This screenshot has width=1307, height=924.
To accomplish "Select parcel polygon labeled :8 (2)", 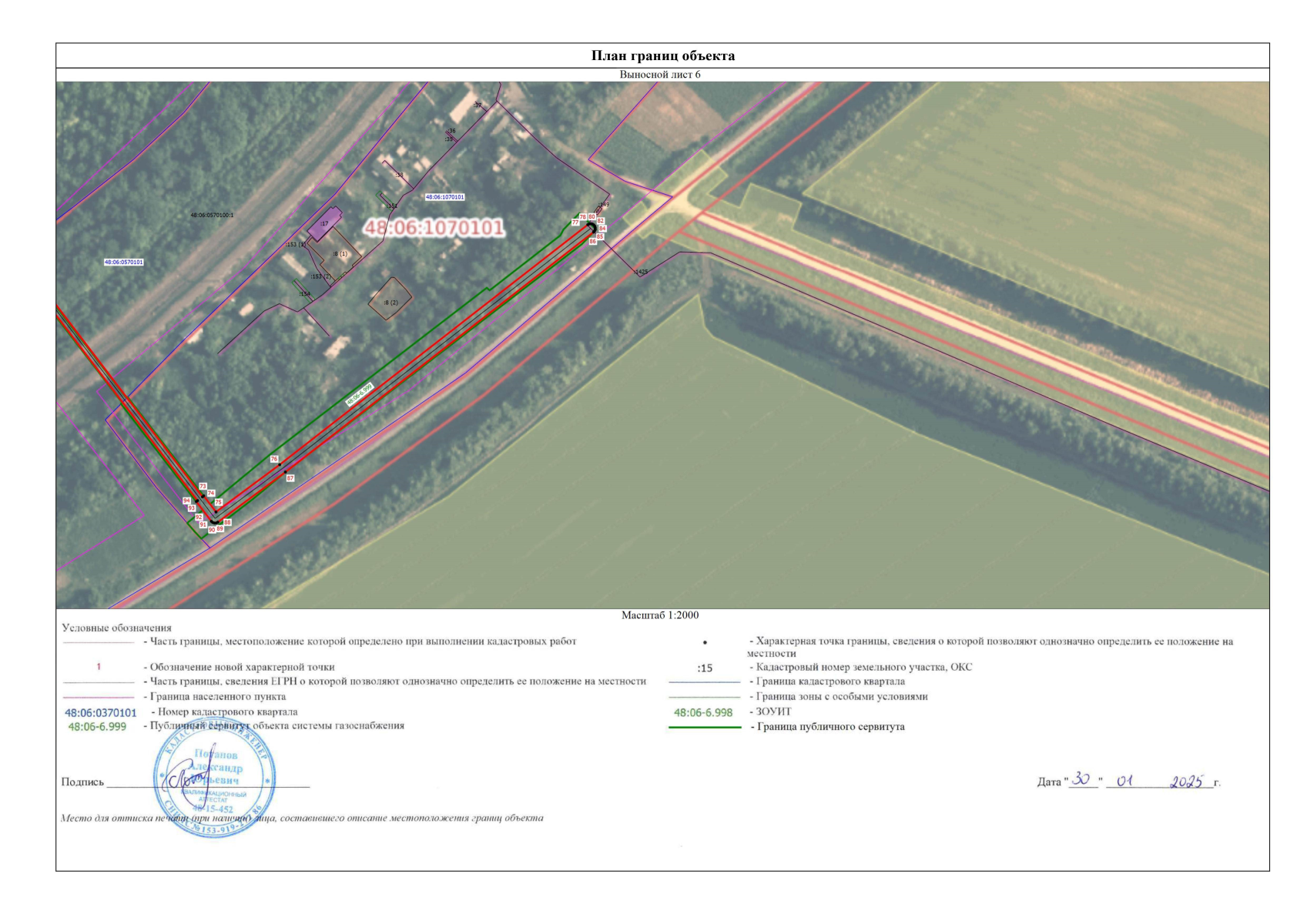I will tap(390, 299).
